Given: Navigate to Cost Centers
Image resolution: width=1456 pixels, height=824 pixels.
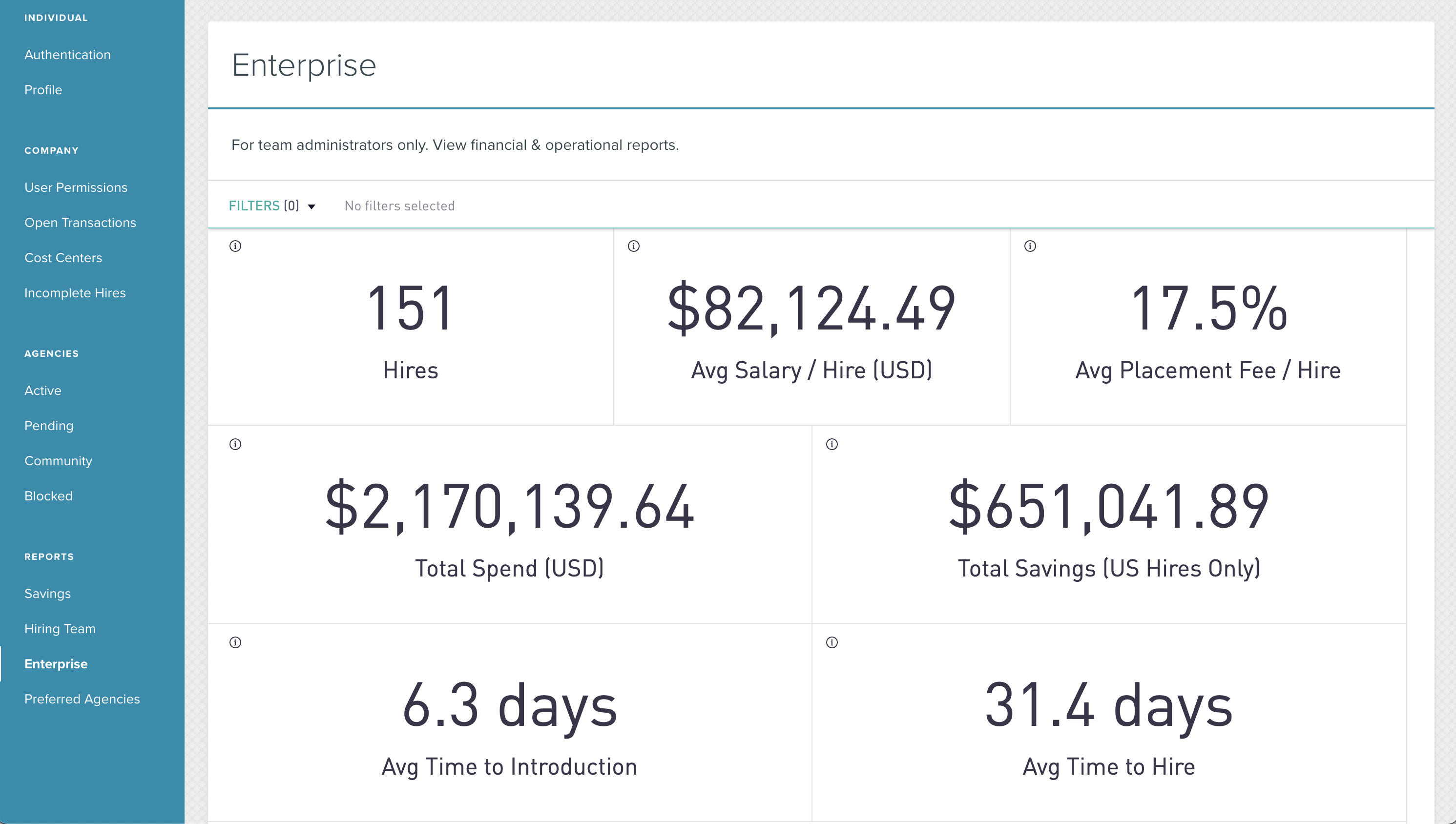Looking at the screenshot, I should click(63, 258).
